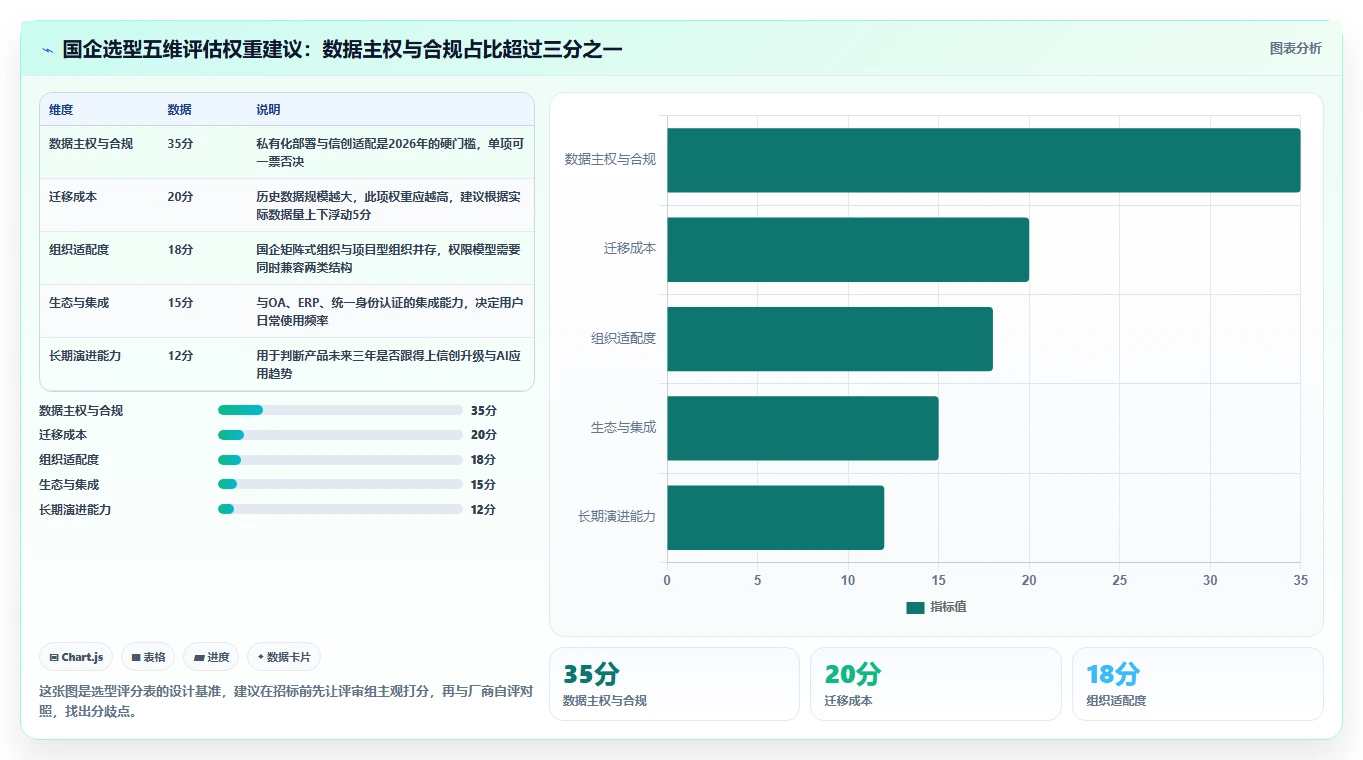Click the footer note about 选型评分表
The image size is (1363, 760).
point(285,701)
